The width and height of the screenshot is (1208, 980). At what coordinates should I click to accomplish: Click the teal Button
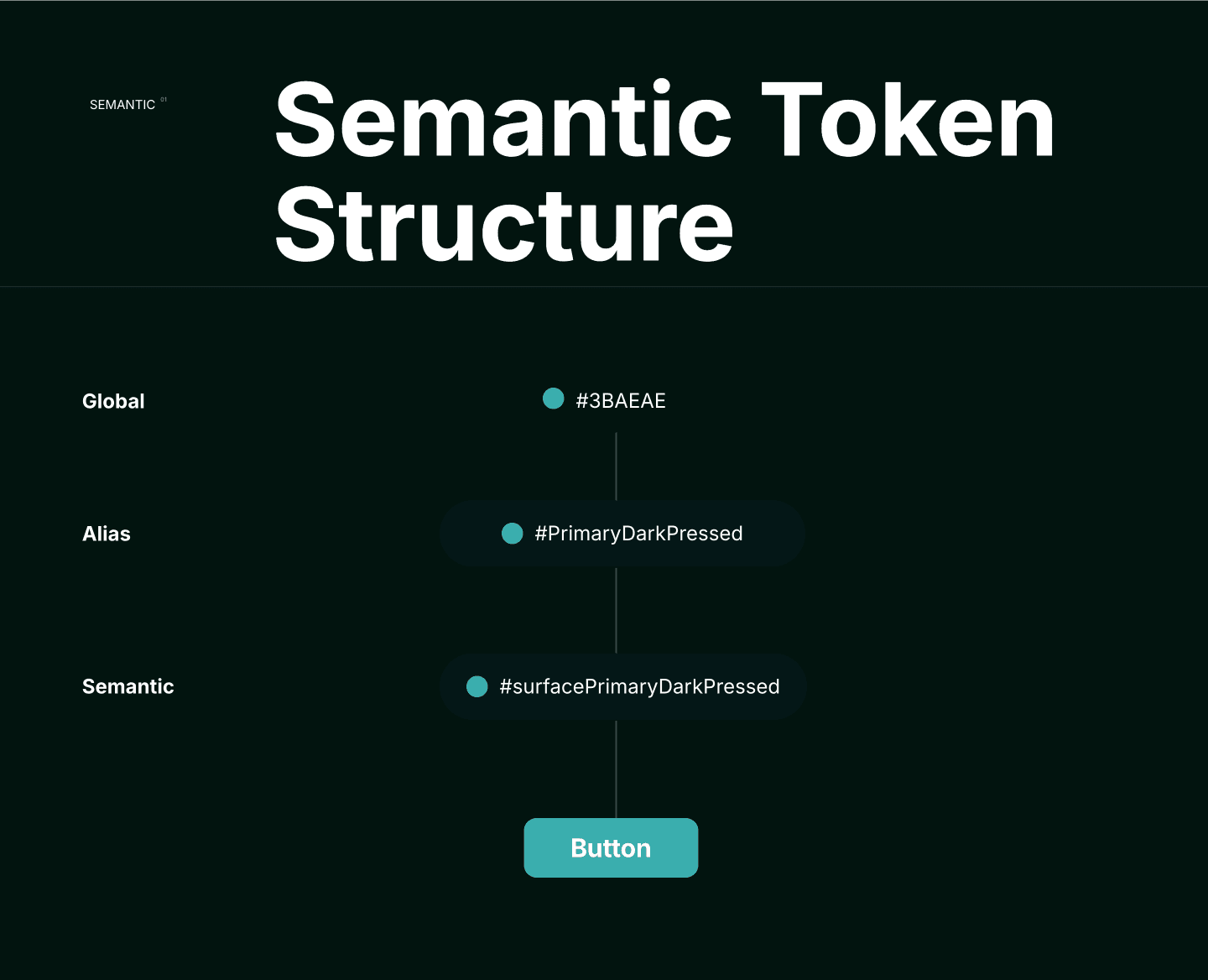tap(611, 847)
